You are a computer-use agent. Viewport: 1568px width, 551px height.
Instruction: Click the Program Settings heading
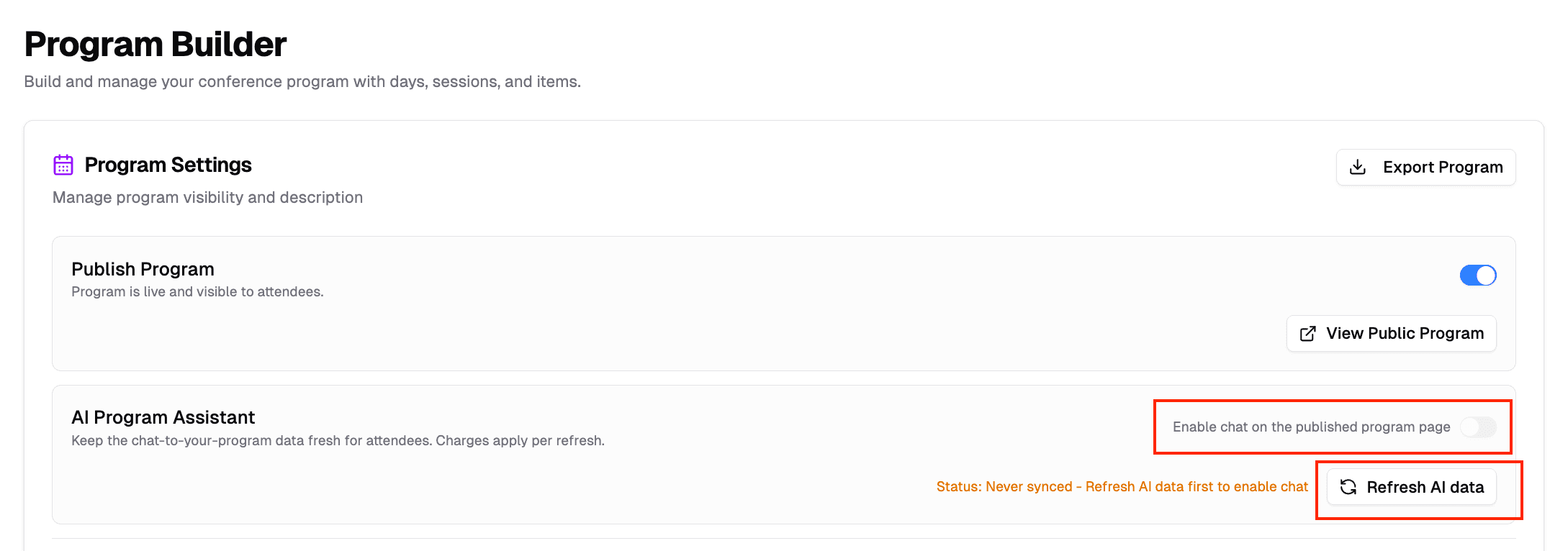(x=168, y=165)
